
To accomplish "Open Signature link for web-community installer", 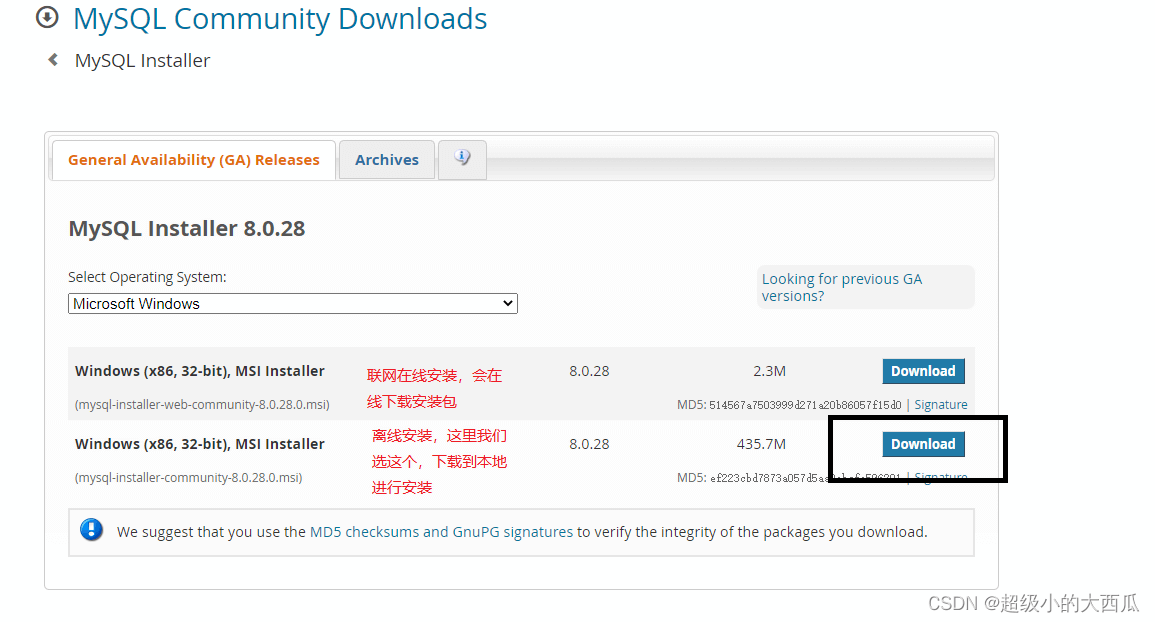I will point(941,405).
